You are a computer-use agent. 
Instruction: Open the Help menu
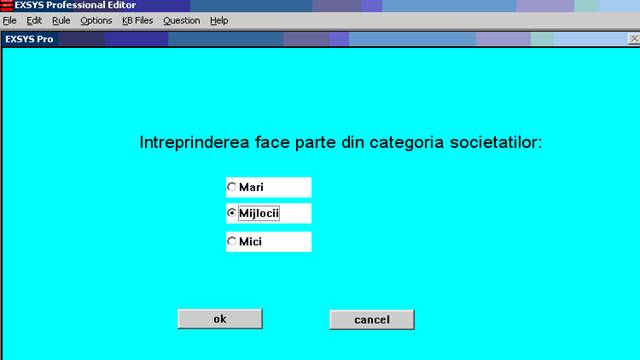[219, 20]
